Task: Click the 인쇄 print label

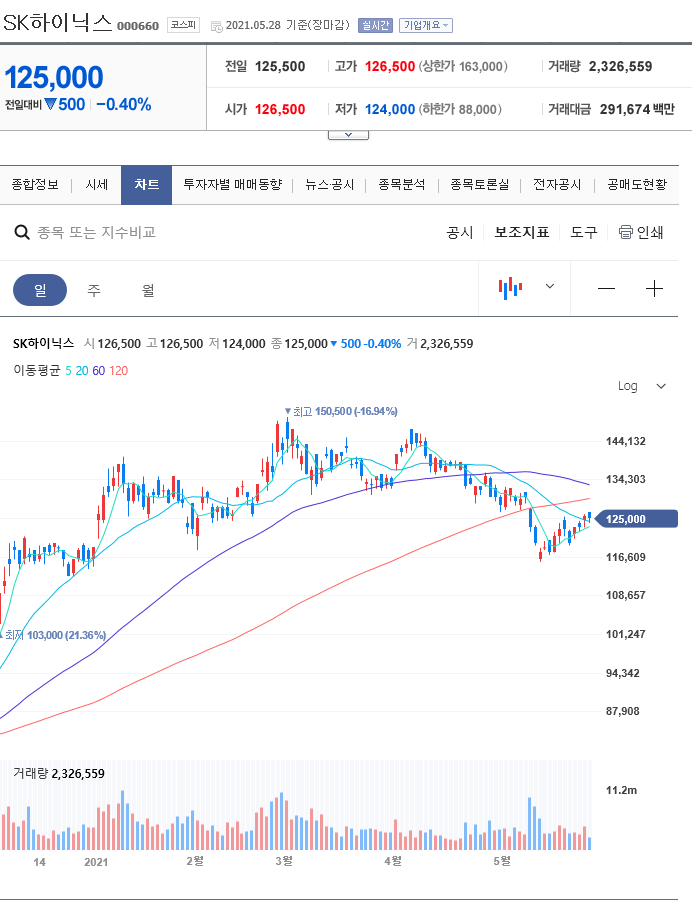Action: point(650,232)
